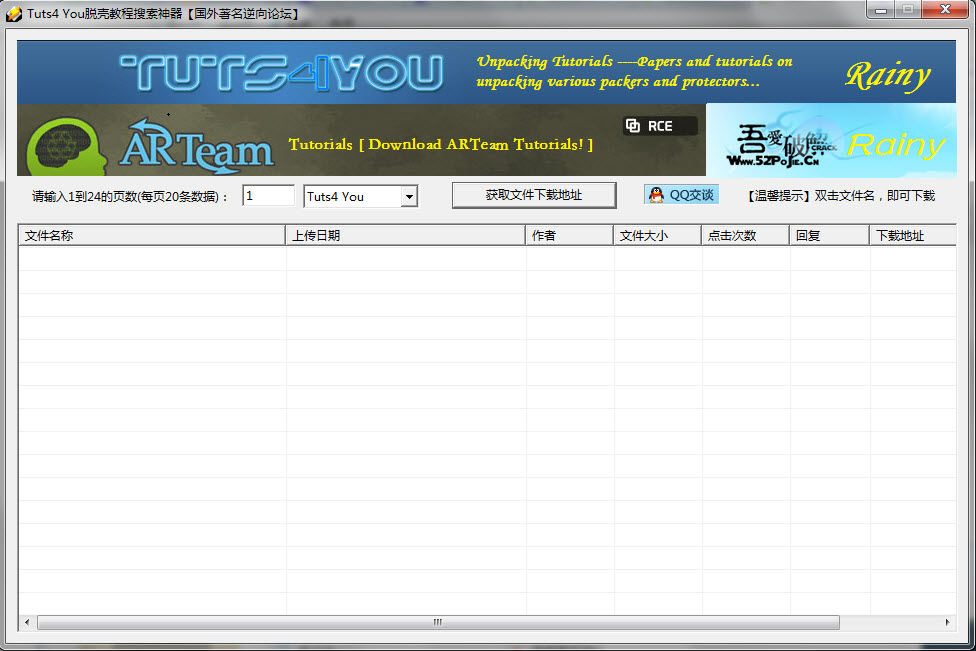The width and height of the screenshot is (976, 651).
Task: Click the QQ penguin icon on the QQ交谈 button
Action: click(x=657, y=194)
